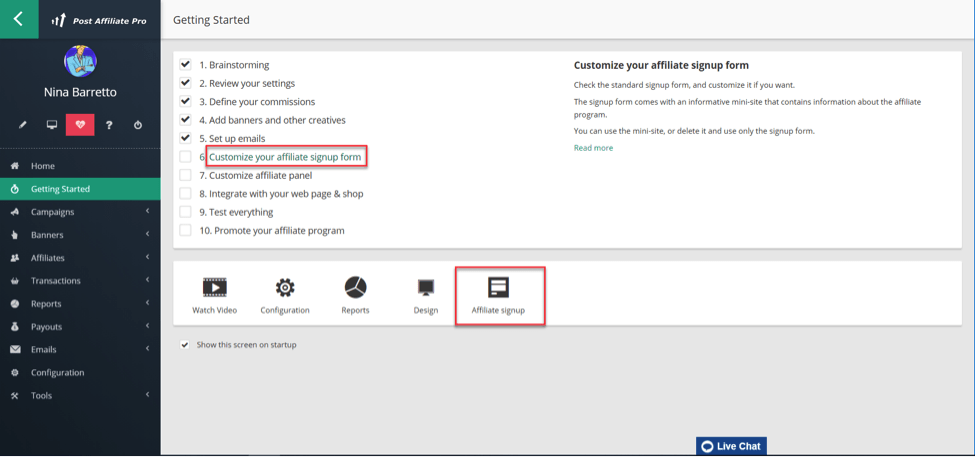Open Campaigns menu item label
The width and height of the screenshot is (975, 457).
point(52,212)
